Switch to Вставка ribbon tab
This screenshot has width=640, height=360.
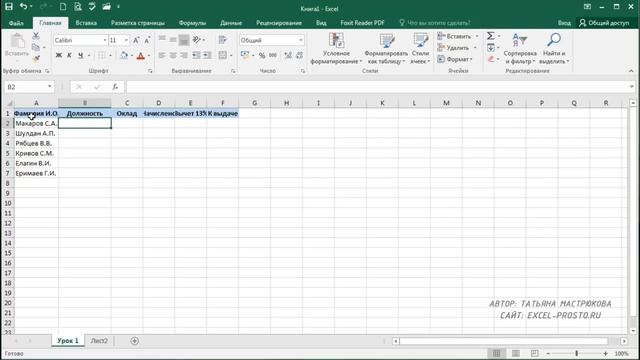tap(86, 23)
